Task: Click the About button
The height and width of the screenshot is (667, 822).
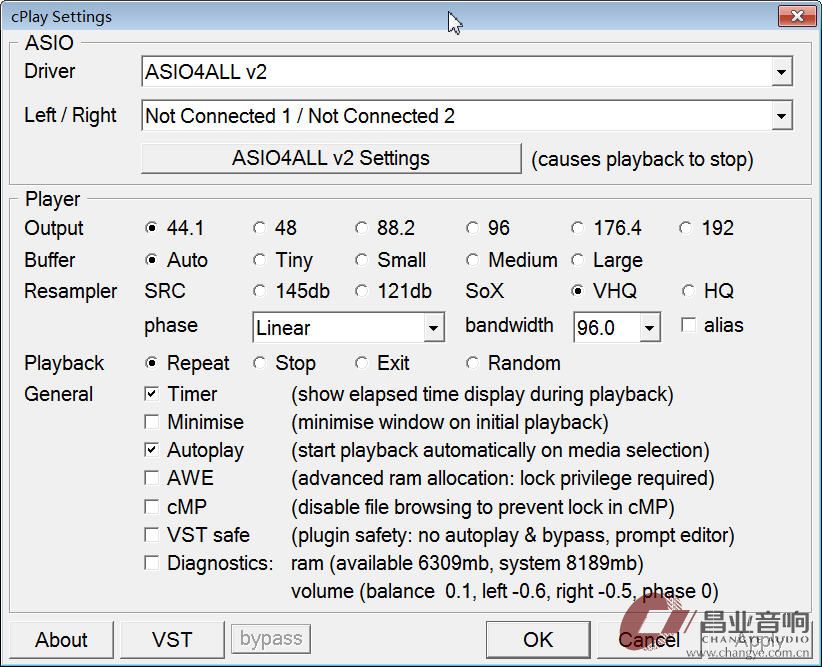Action: [x=61, y=640]
